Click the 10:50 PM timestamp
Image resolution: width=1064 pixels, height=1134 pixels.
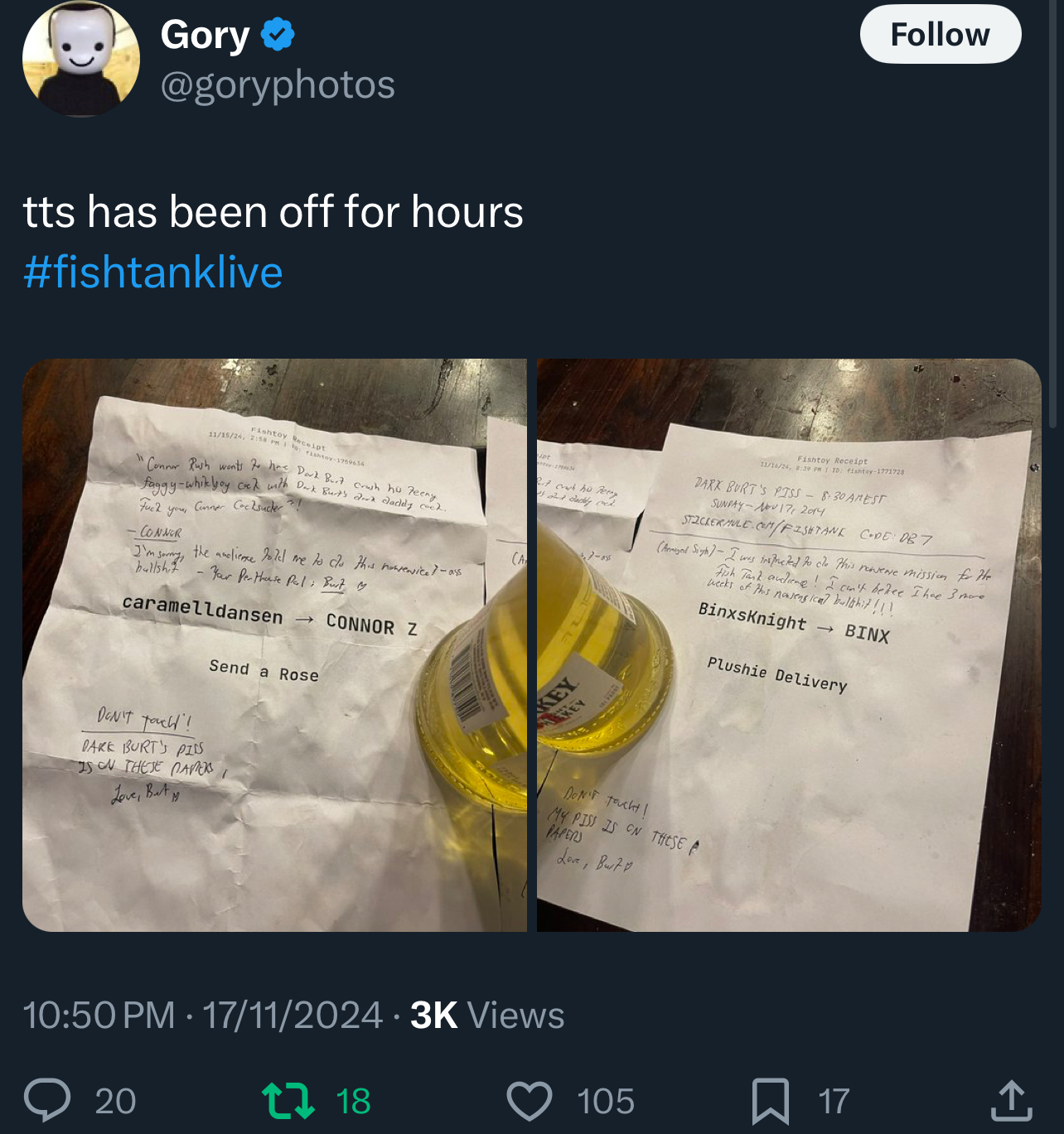click(x=99, y=1016)
